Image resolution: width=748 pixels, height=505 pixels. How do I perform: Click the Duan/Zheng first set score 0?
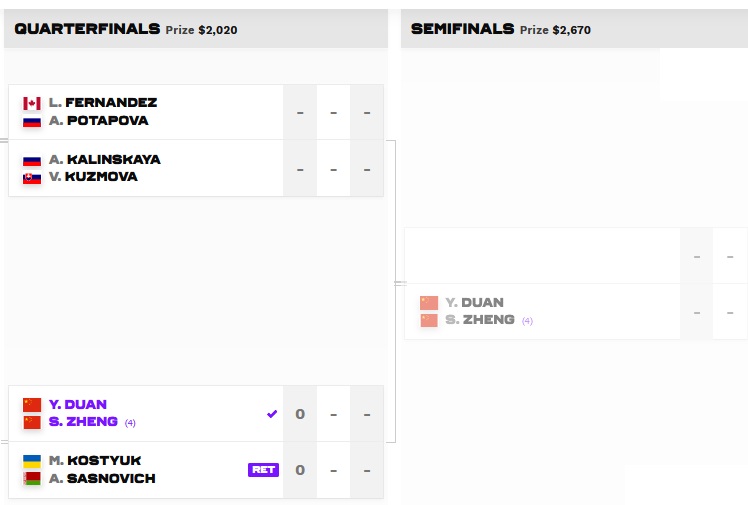(300, 414)
